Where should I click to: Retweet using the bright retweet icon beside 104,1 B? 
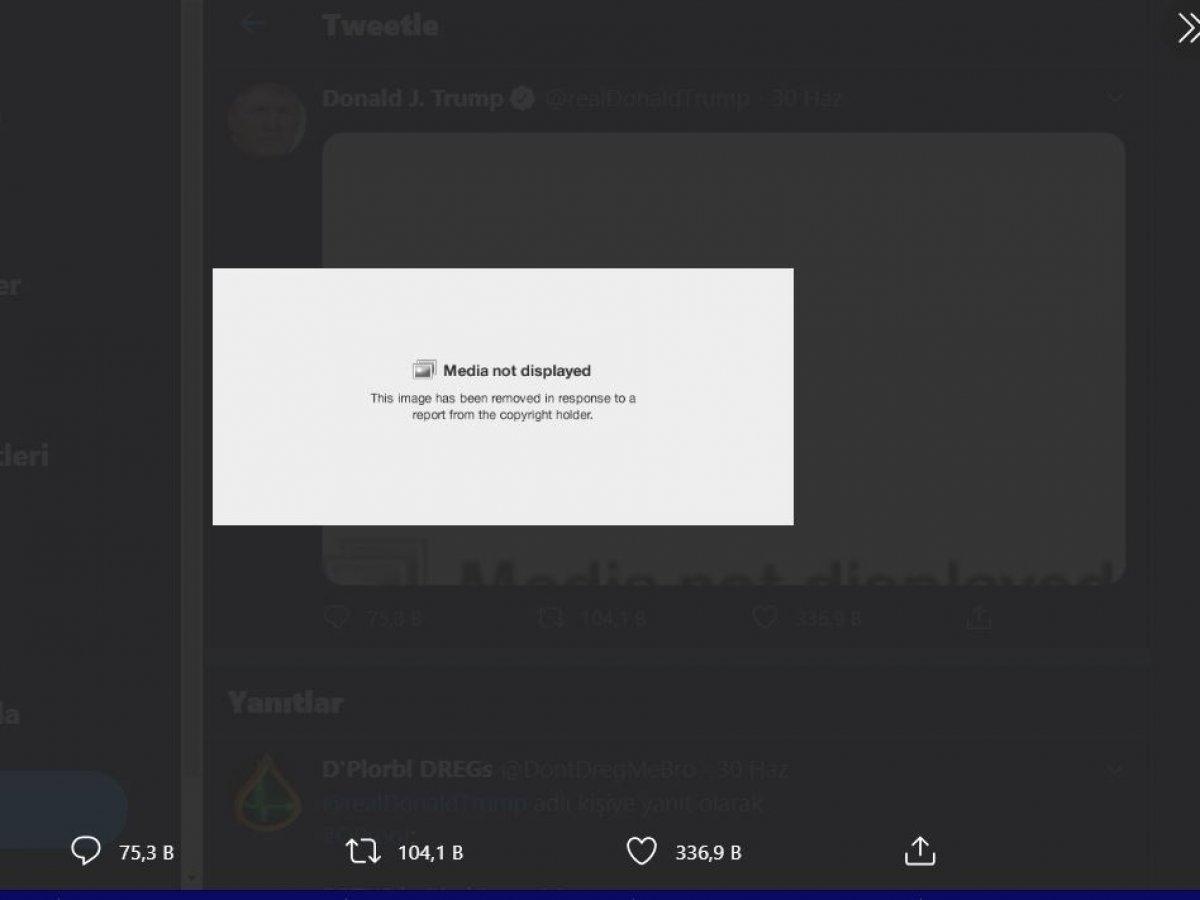click(x=363, y=852)
